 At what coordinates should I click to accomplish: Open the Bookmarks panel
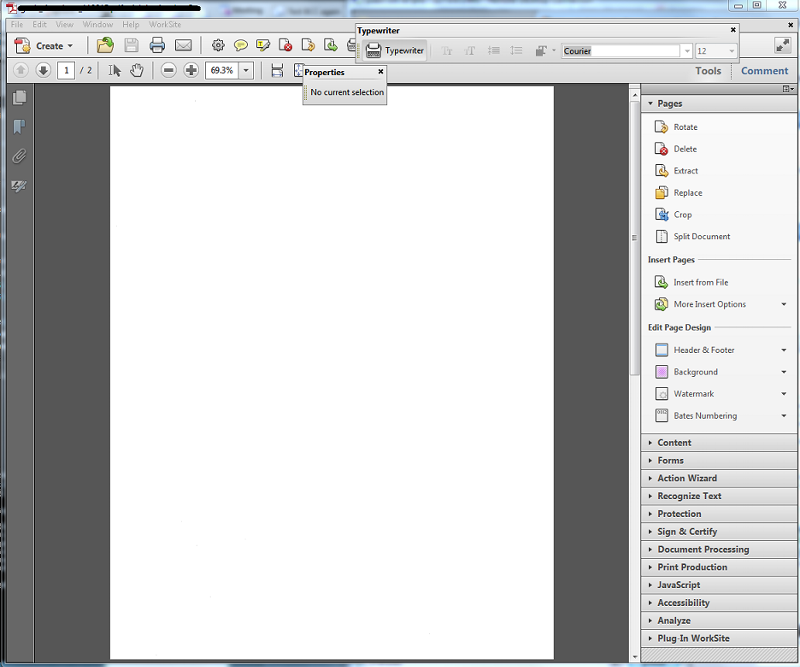click(x=21, y=126)
